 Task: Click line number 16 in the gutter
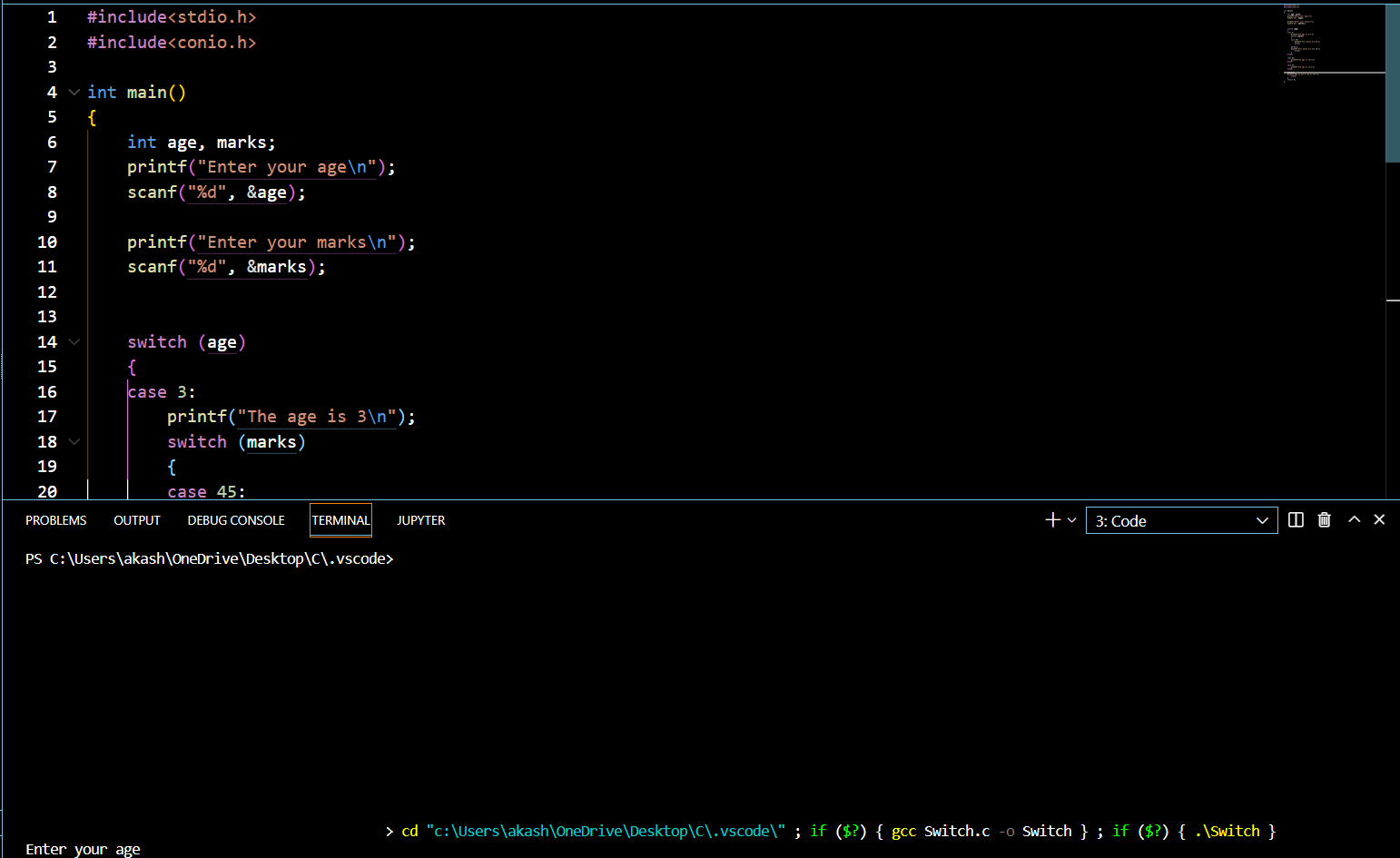pyautogui.click(x=47, y=392)
